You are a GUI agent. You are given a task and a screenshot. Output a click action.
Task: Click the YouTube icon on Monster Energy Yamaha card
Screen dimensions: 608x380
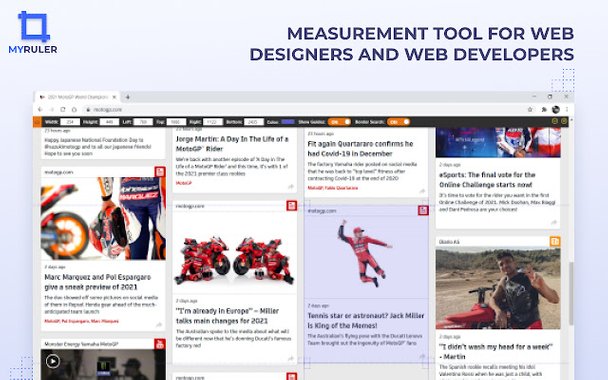pos(160,344)
